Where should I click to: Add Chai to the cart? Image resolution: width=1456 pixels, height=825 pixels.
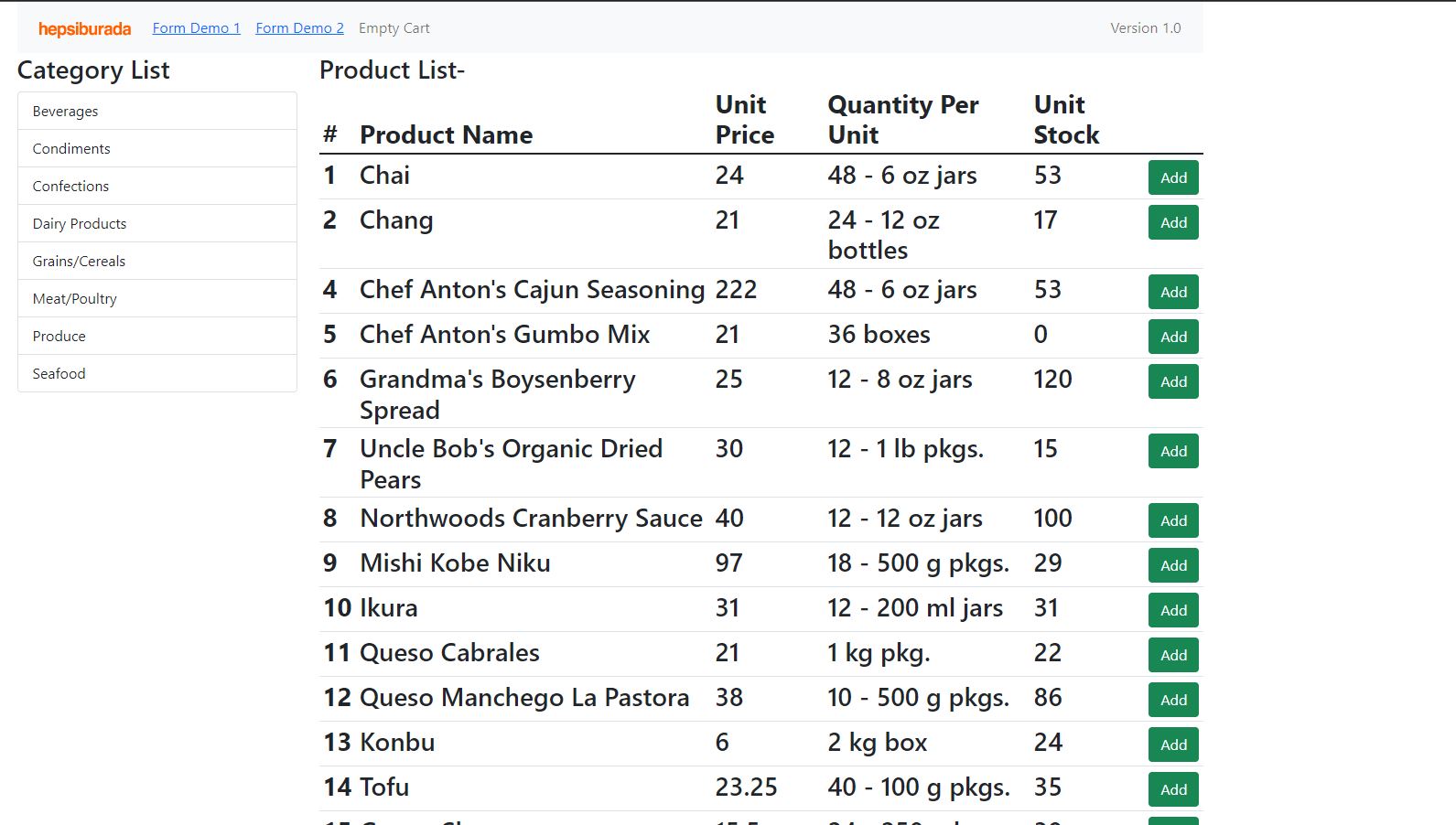pyautogui.click(x=1172, y=177)
